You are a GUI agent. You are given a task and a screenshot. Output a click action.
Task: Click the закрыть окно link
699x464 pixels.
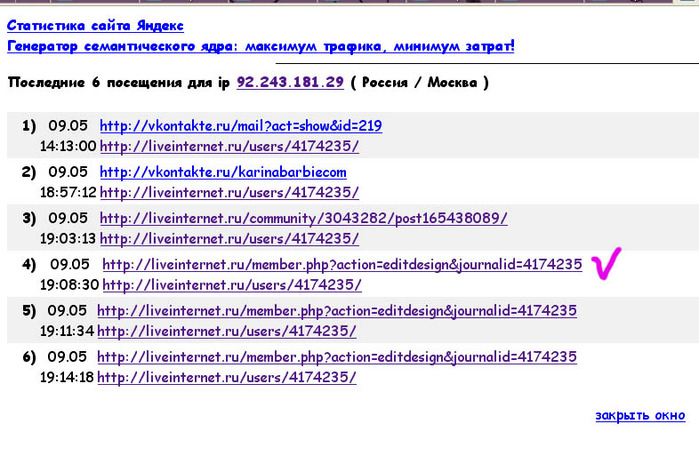pos(640,415)
